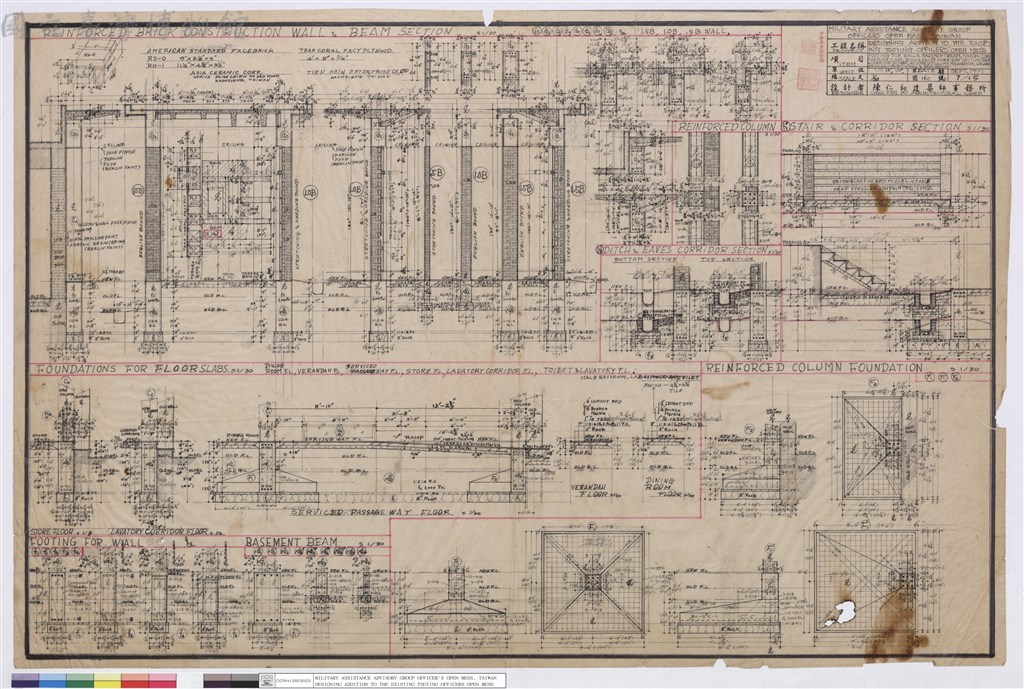The width and height of the screenshot is (1024, 689).
Task: Click the small logo icon beside catalog number
Action: tap(266, 681)
